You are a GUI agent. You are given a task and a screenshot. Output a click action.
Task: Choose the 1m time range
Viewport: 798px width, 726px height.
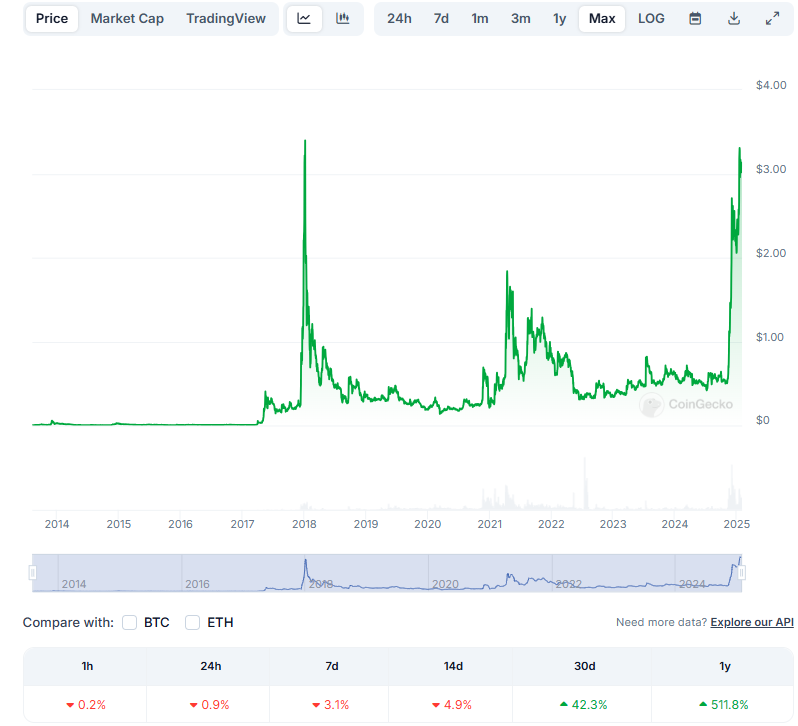click(480, 19)
